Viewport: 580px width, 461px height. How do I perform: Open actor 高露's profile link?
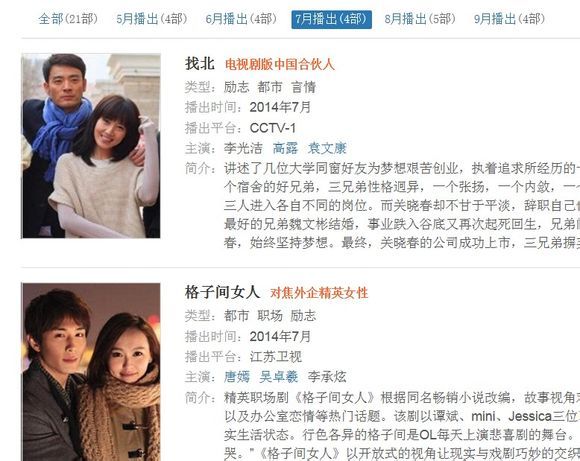[x=285, y=148]
